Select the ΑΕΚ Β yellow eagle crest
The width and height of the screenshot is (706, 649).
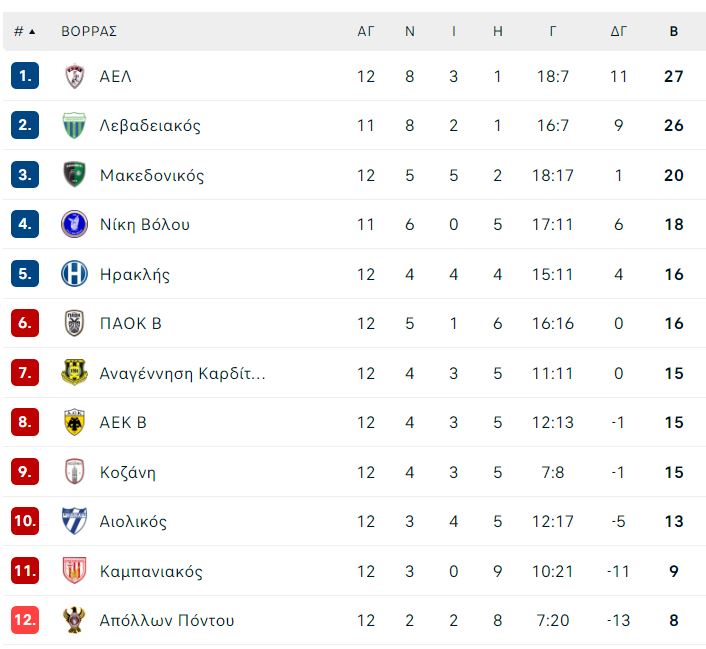click(x=74, y=422)
